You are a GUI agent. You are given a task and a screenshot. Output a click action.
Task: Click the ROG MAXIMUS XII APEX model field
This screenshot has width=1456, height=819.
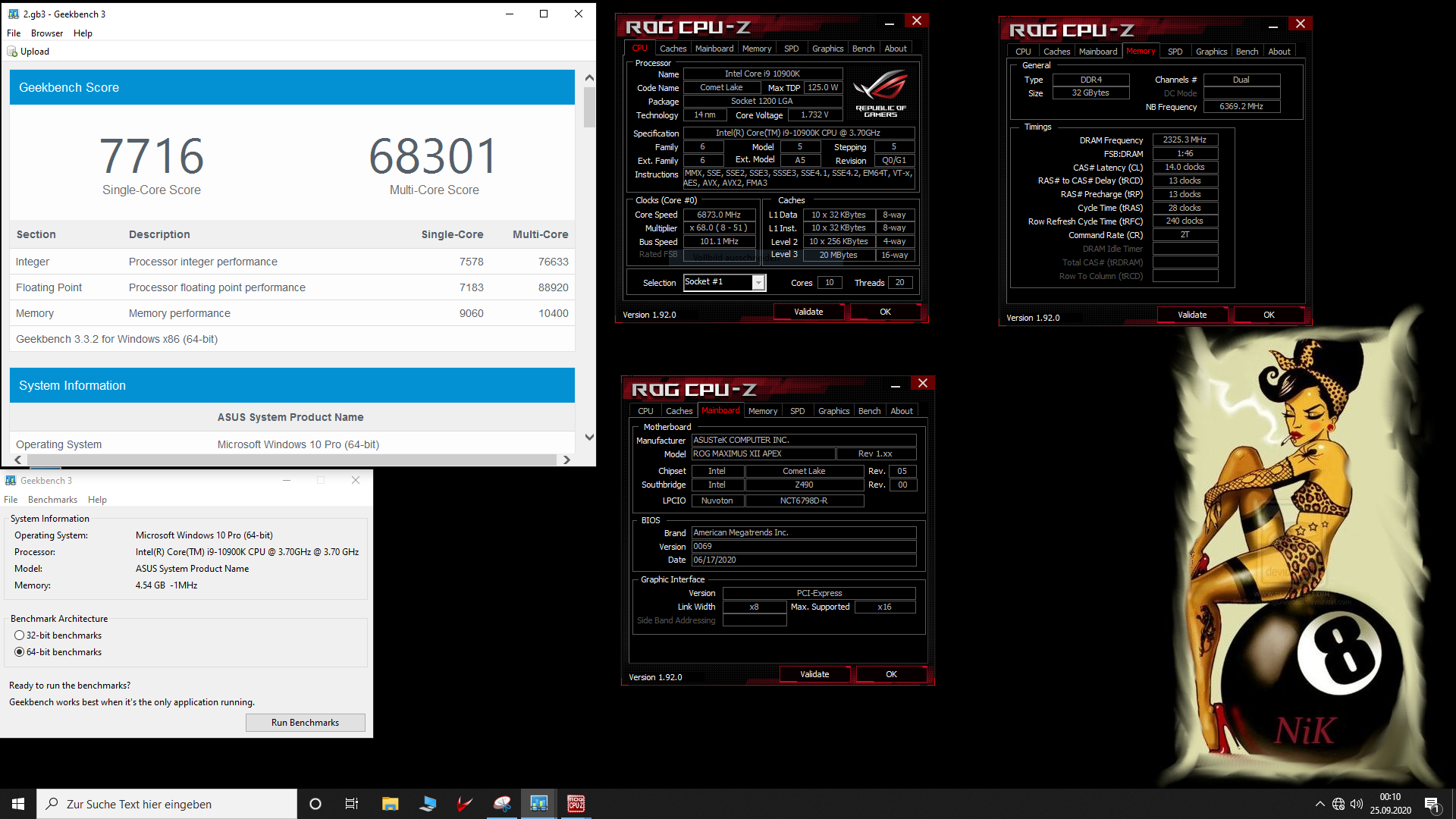point(763,453)
